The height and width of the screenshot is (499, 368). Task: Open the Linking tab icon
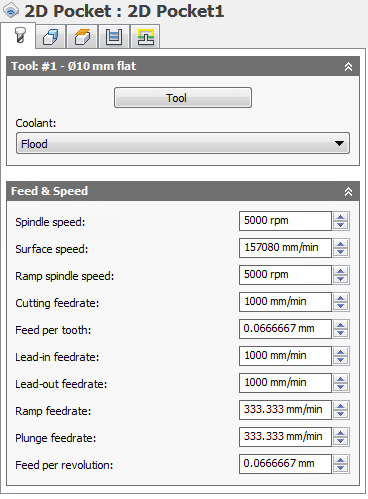pyautogui.click(x=145, y=37)
